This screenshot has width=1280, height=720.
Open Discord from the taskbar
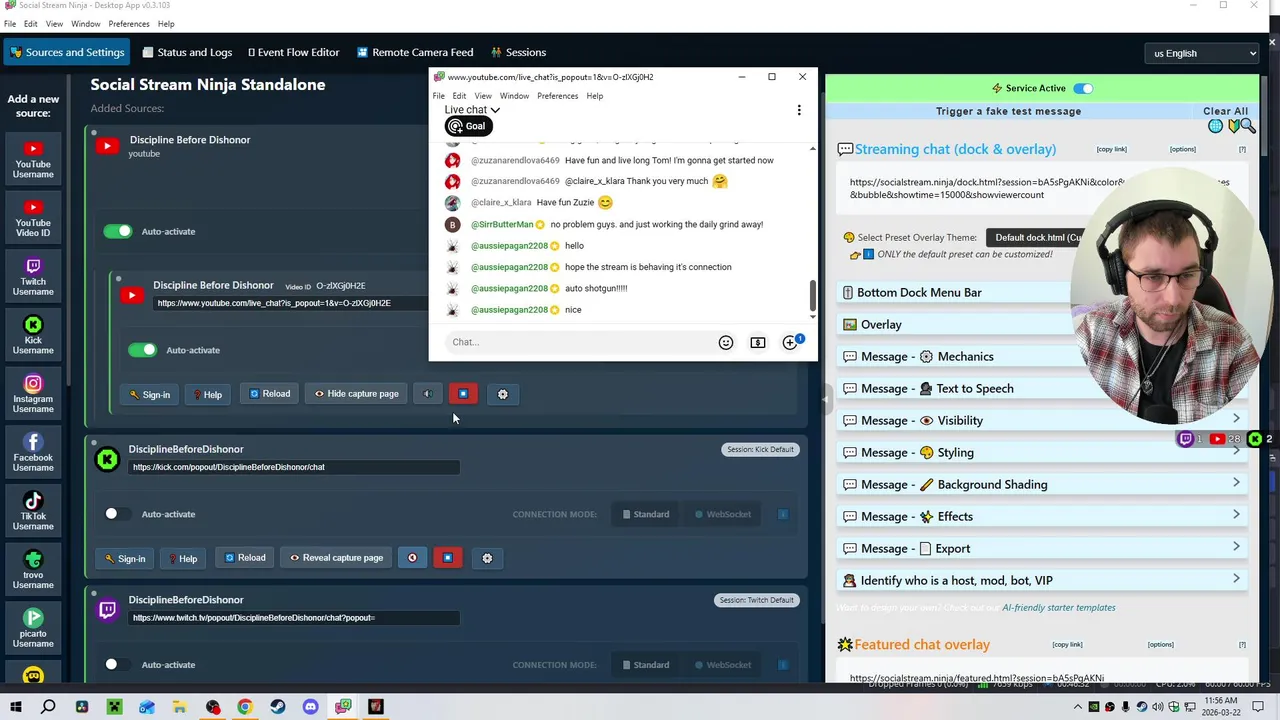pyautogui.click(x=310, y=707)
